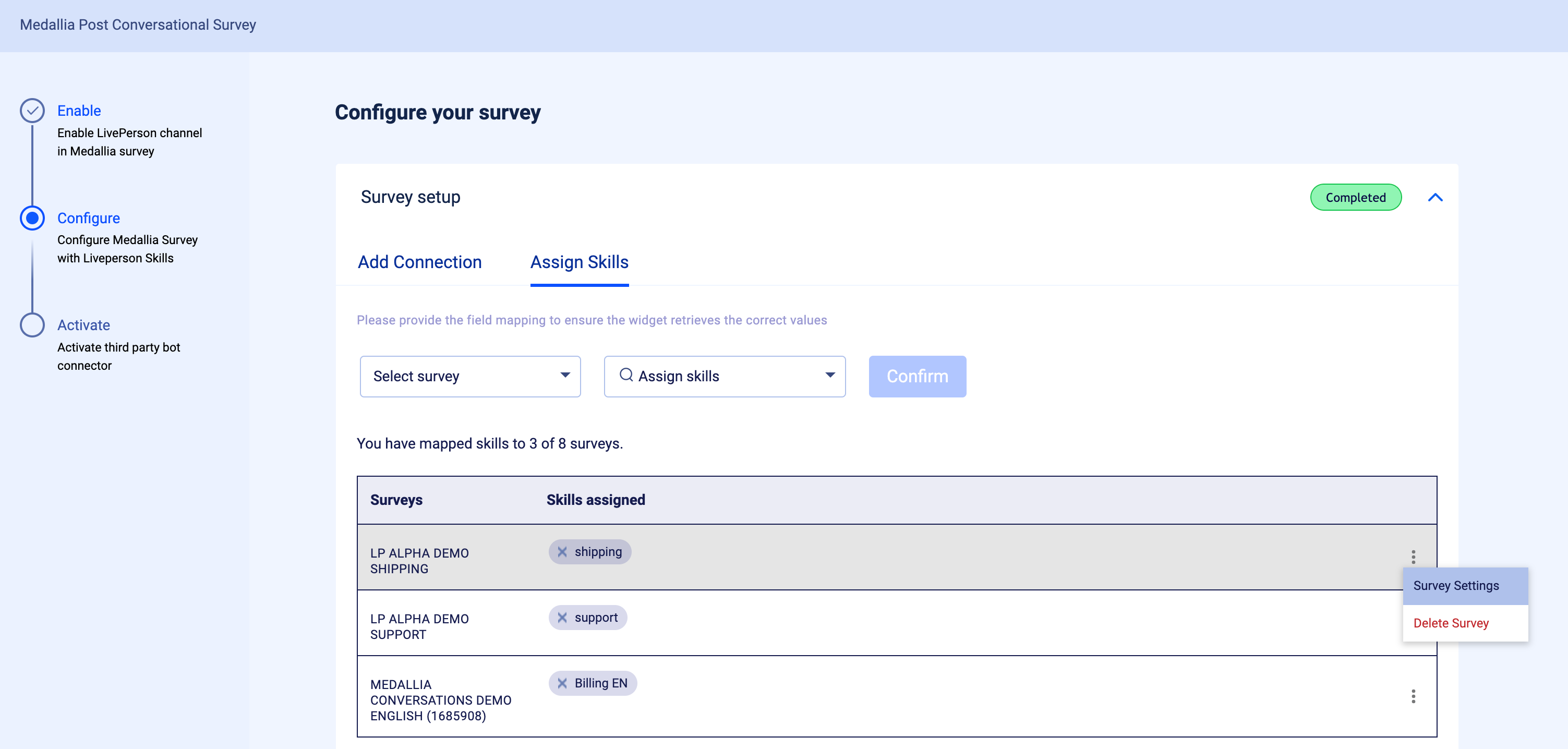Click the LP ALPHA DEMO SHIPPING survey name
1568x749 pixels.
[419, 560]
